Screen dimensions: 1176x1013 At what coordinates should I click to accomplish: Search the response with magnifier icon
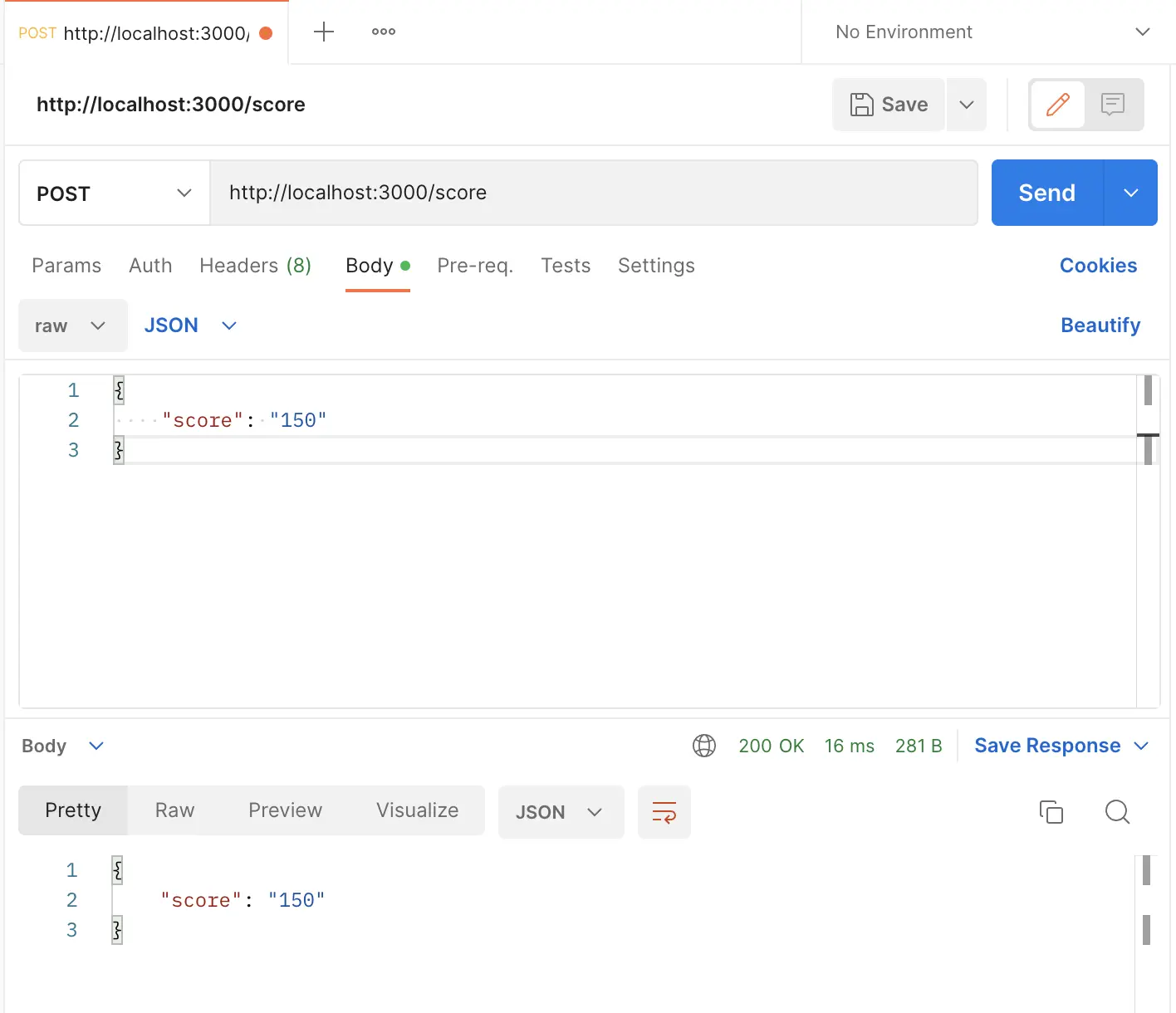point(1118,811)
